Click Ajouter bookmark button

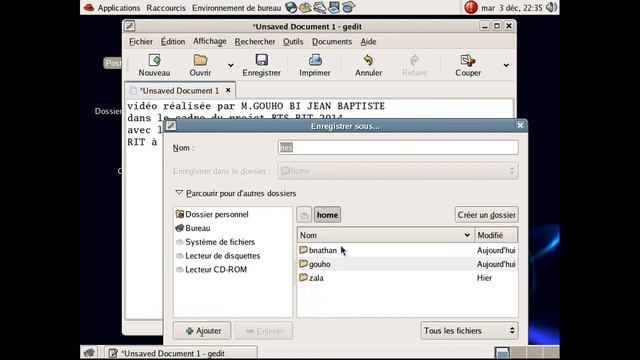tap(202, 331)
